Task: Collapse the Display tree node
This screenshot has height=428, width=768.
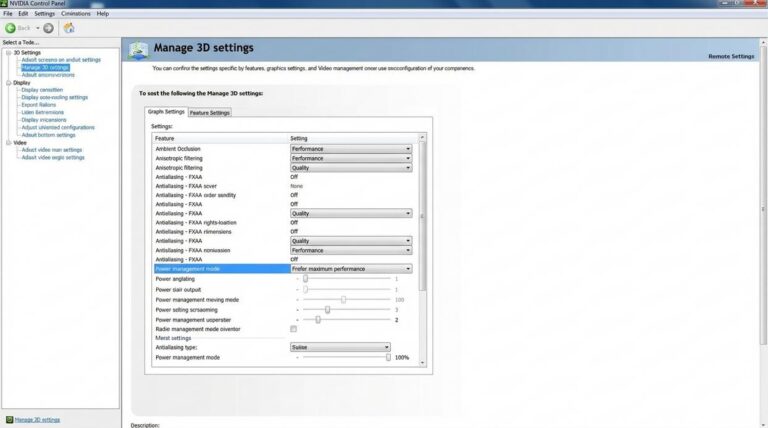Action: (8, 83)
